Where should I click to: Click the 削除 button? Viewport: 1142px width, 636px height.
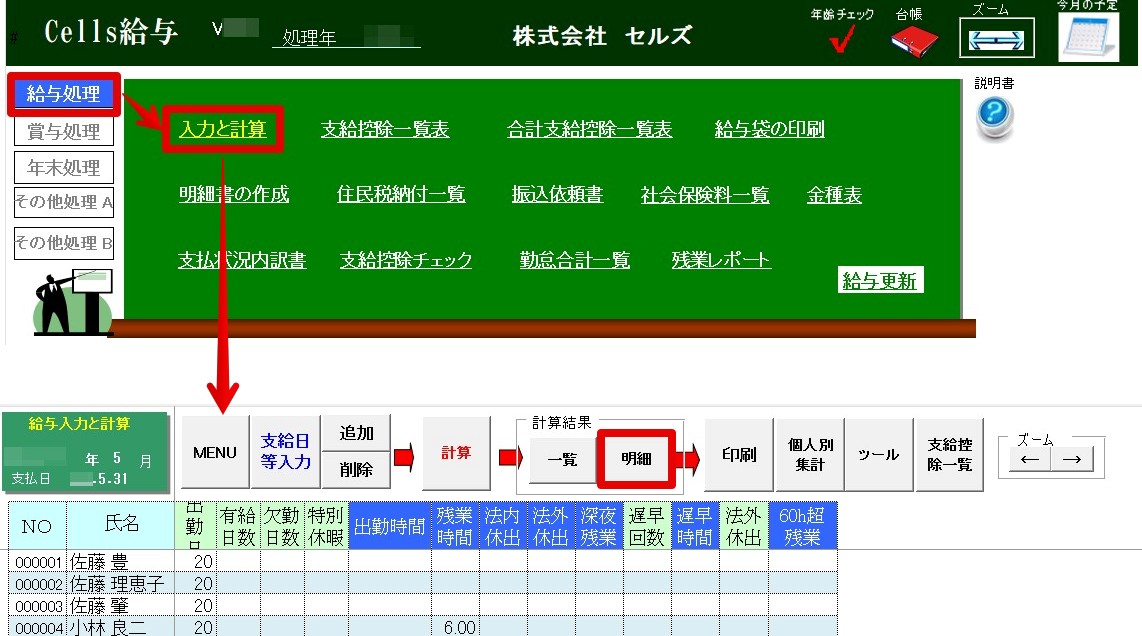coord(356,470)
